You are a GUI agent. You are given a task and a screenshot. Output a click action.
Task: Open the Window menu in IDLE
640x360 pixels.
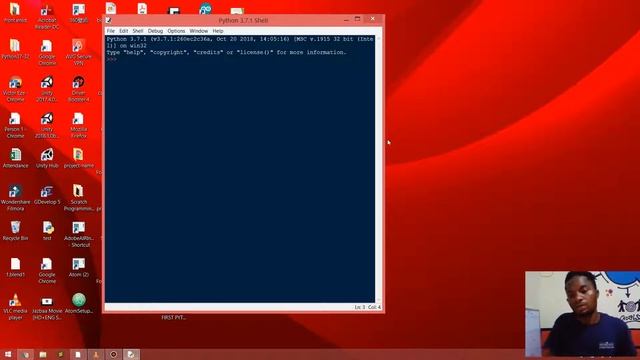[x=199, y=31]
